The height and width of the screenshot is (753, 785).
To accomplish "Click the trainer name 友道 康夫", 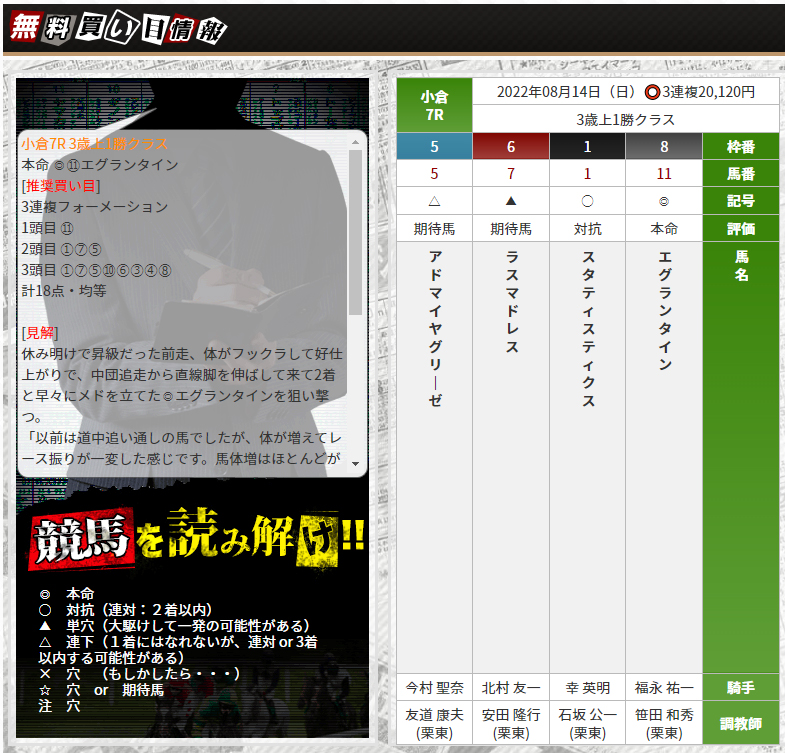I will pyautogui.click(x=434, y=724).
